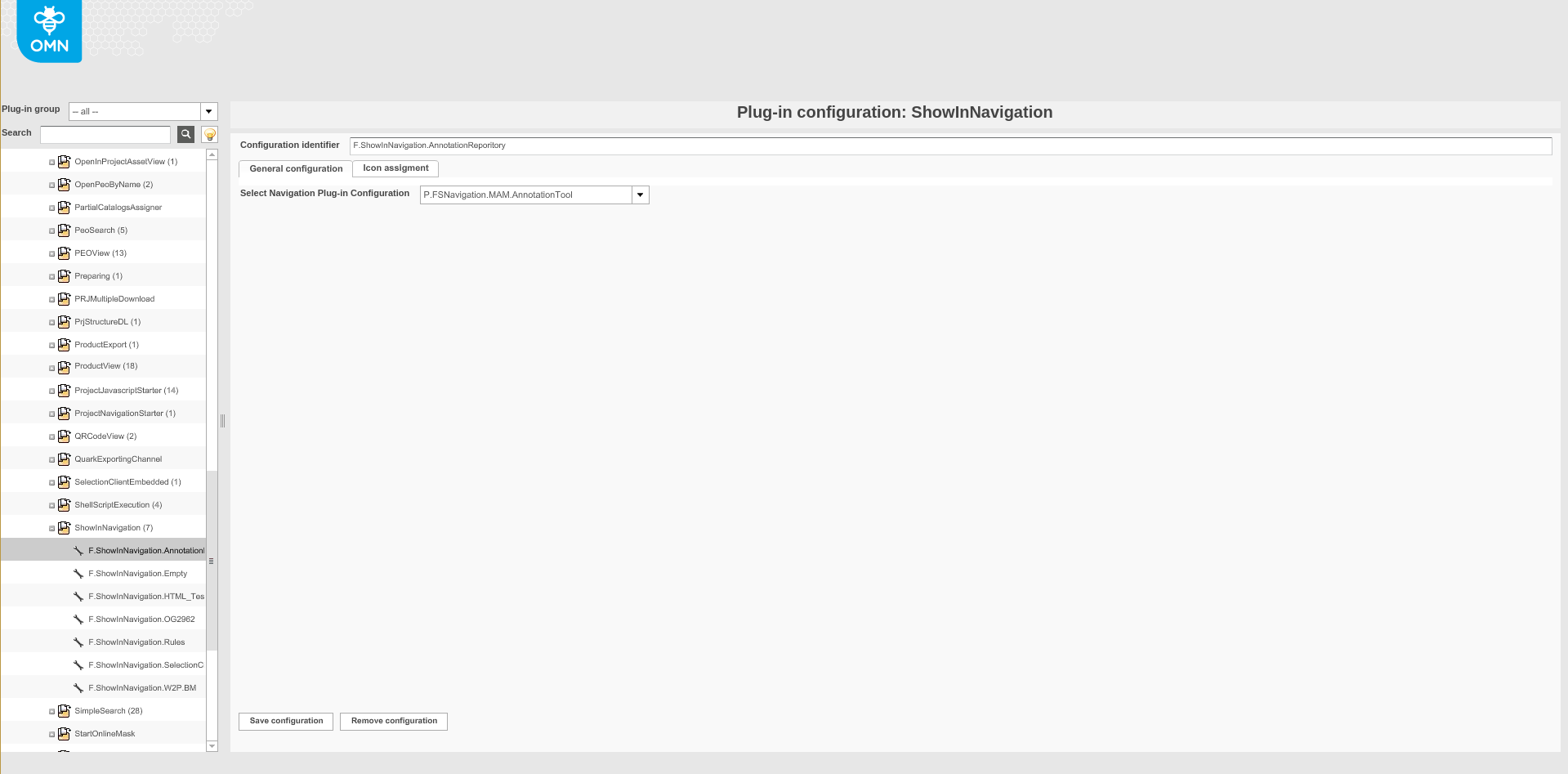Click the OpenPeoByName plug-in icon
The image size is (1568, 774).
[64, 185]
